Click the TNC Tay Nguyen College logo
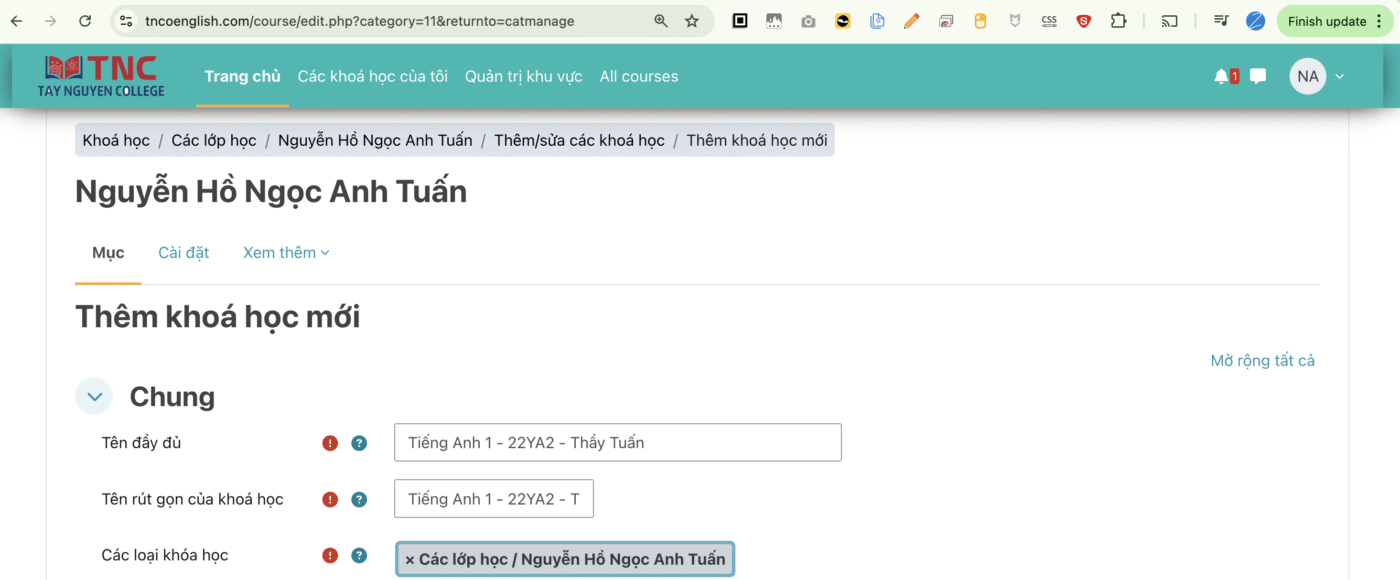Viewport: 1400px width, 580px height. (x=101, y=76)
